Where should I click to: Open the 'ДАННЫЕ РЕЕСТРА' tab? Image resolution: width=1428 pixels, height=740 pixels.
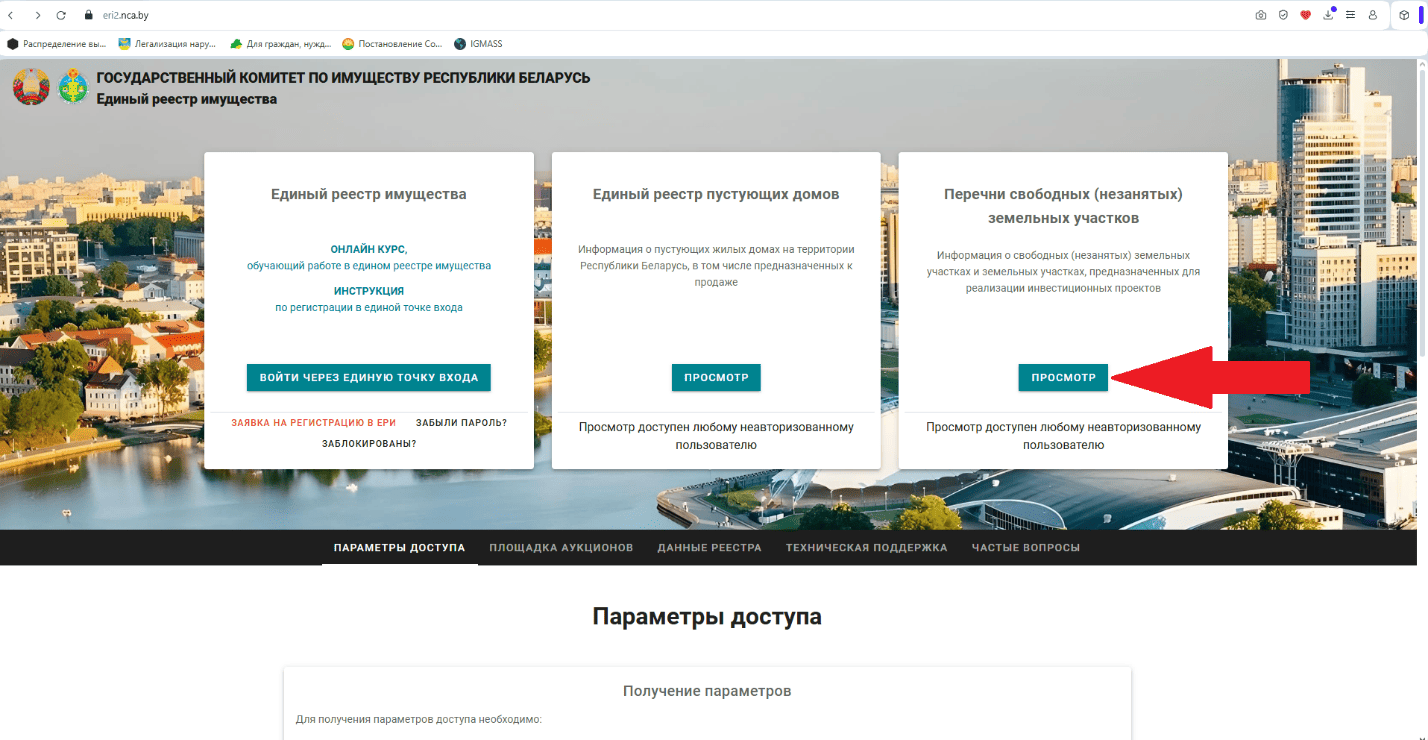709,548
